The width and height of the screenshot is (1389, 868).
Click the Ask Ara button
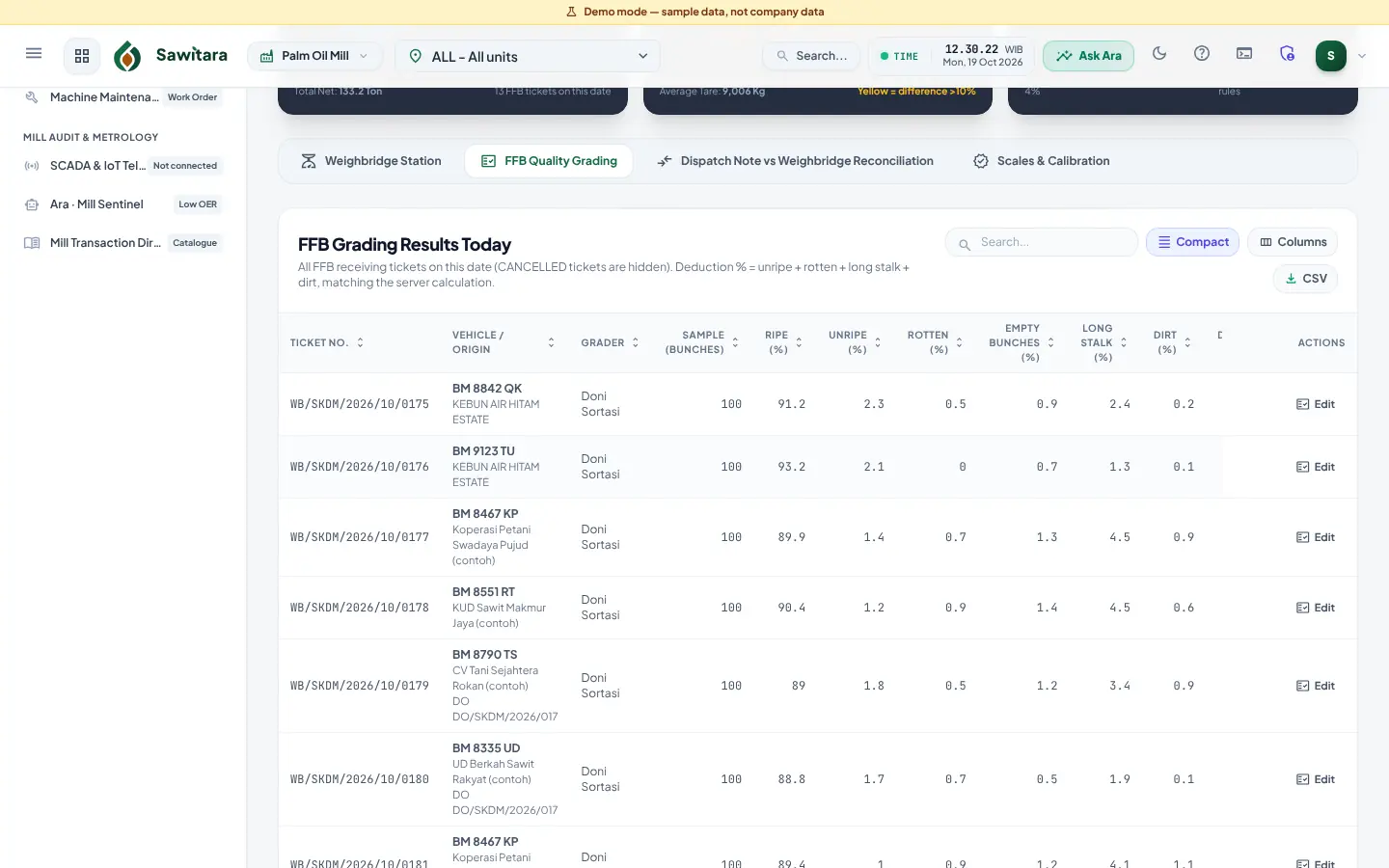point(1088,56)
